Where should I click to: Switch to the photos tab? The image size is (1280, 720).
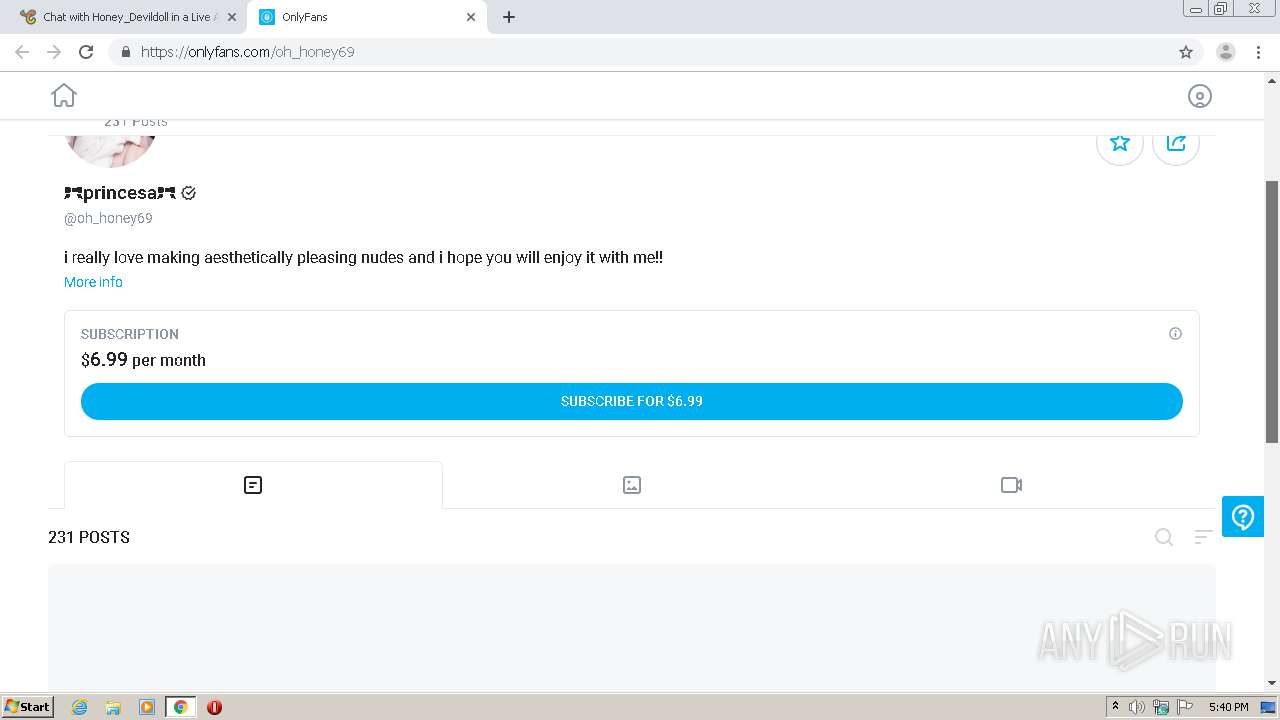[x=632, y=485]
